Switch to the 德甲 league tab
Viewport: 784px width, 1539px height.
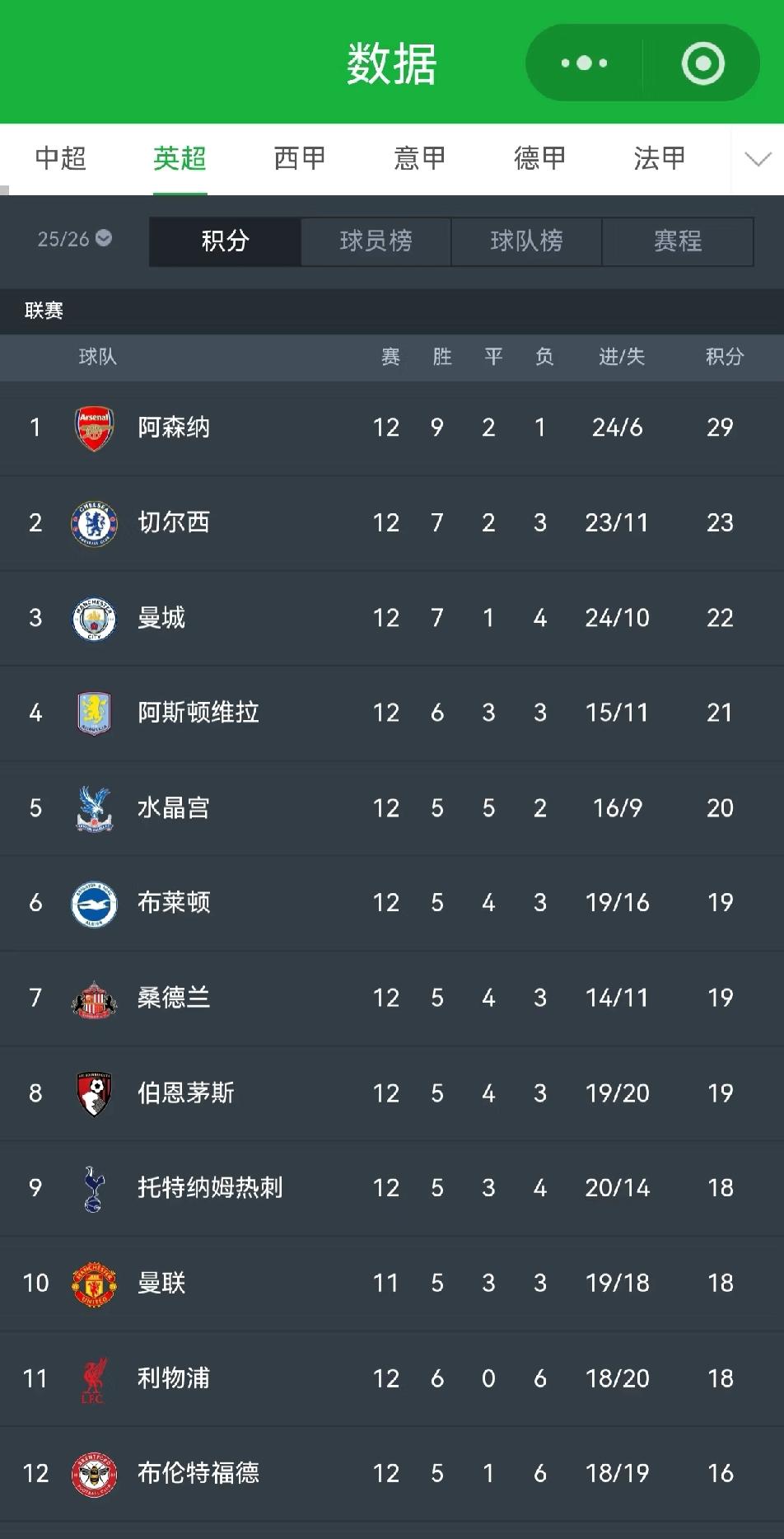coord(539,158)
